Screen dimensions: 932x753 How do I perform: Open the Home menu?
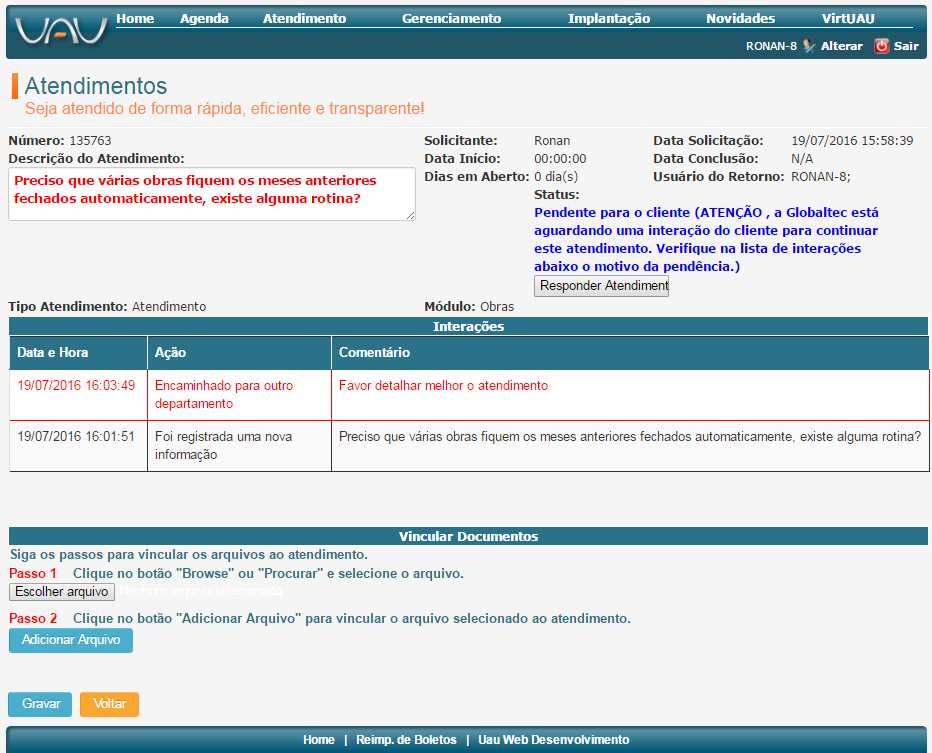tap(135, 18)
